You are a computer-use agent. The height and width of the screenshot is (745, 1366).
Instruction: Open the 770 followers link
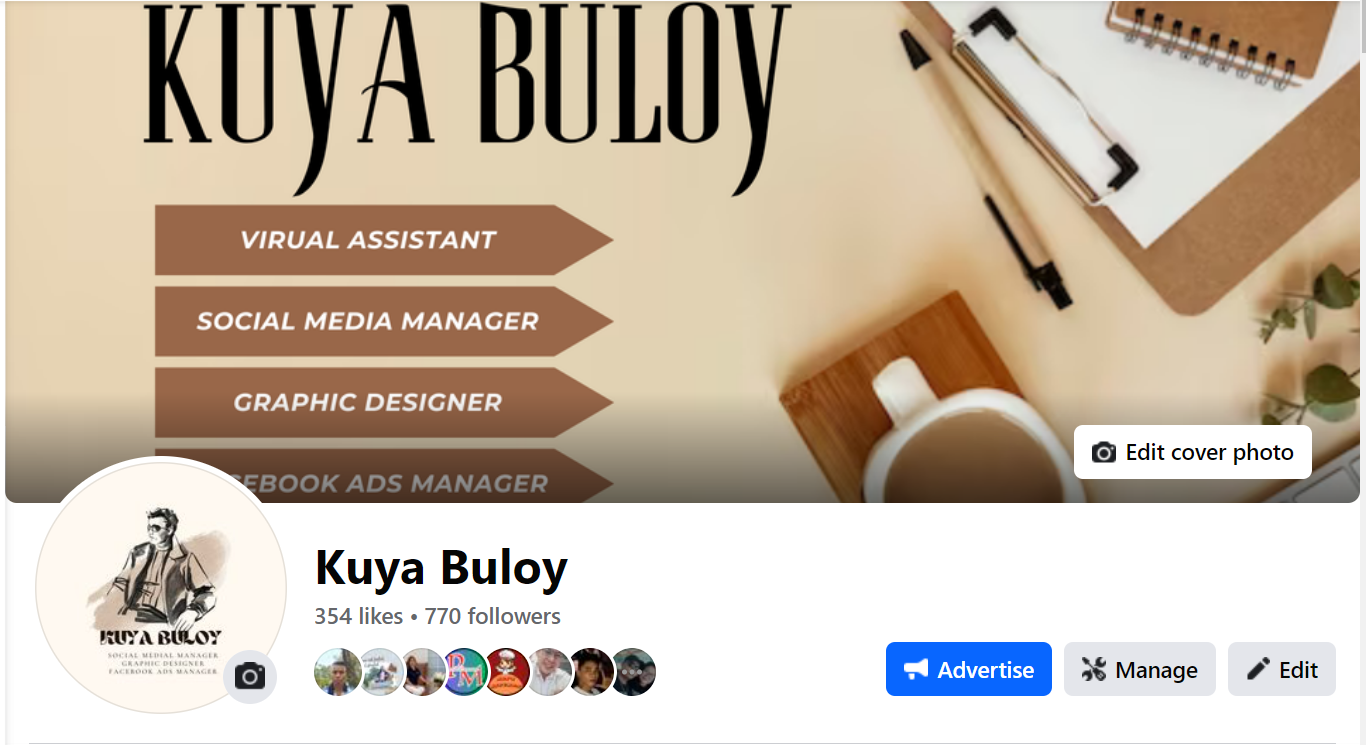point(493,616)
